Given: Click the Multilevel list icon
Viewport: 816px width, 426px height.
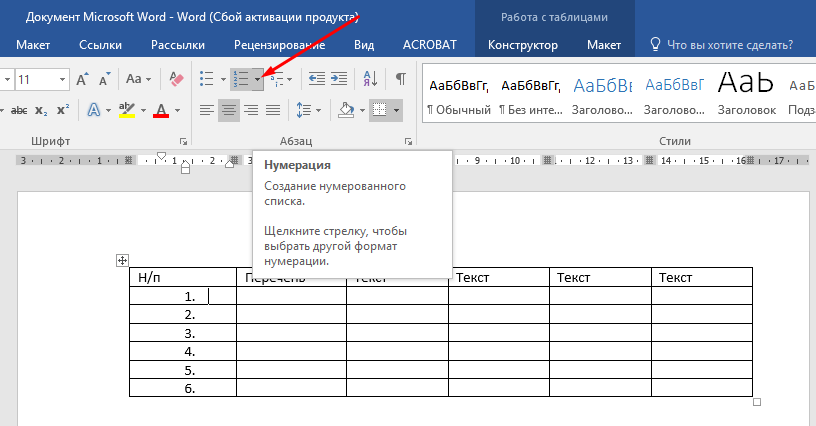Looking at the screenshot, I should (277, 79).
